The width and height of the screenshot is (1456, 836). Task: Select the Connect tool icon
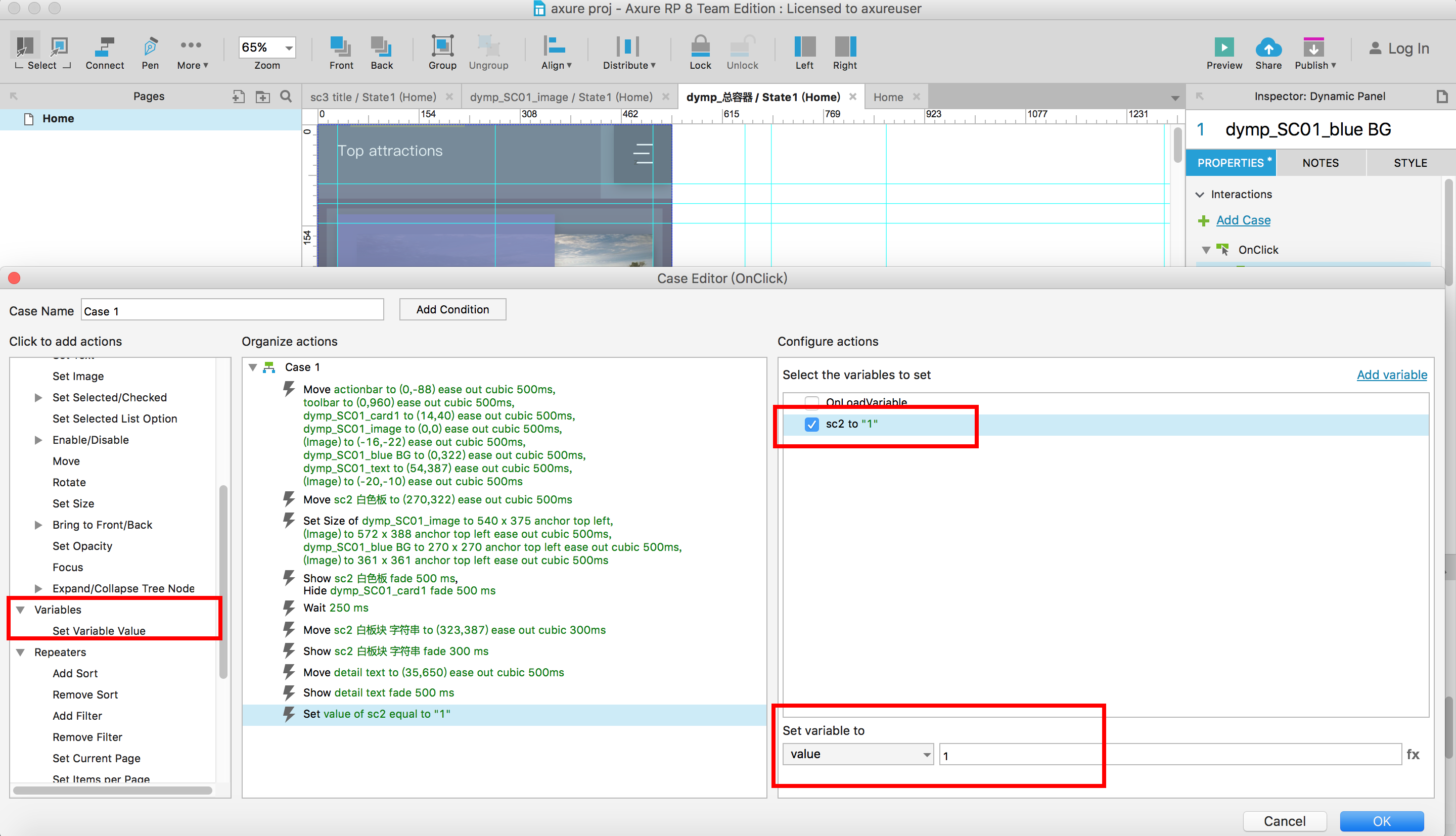[105, 47]
